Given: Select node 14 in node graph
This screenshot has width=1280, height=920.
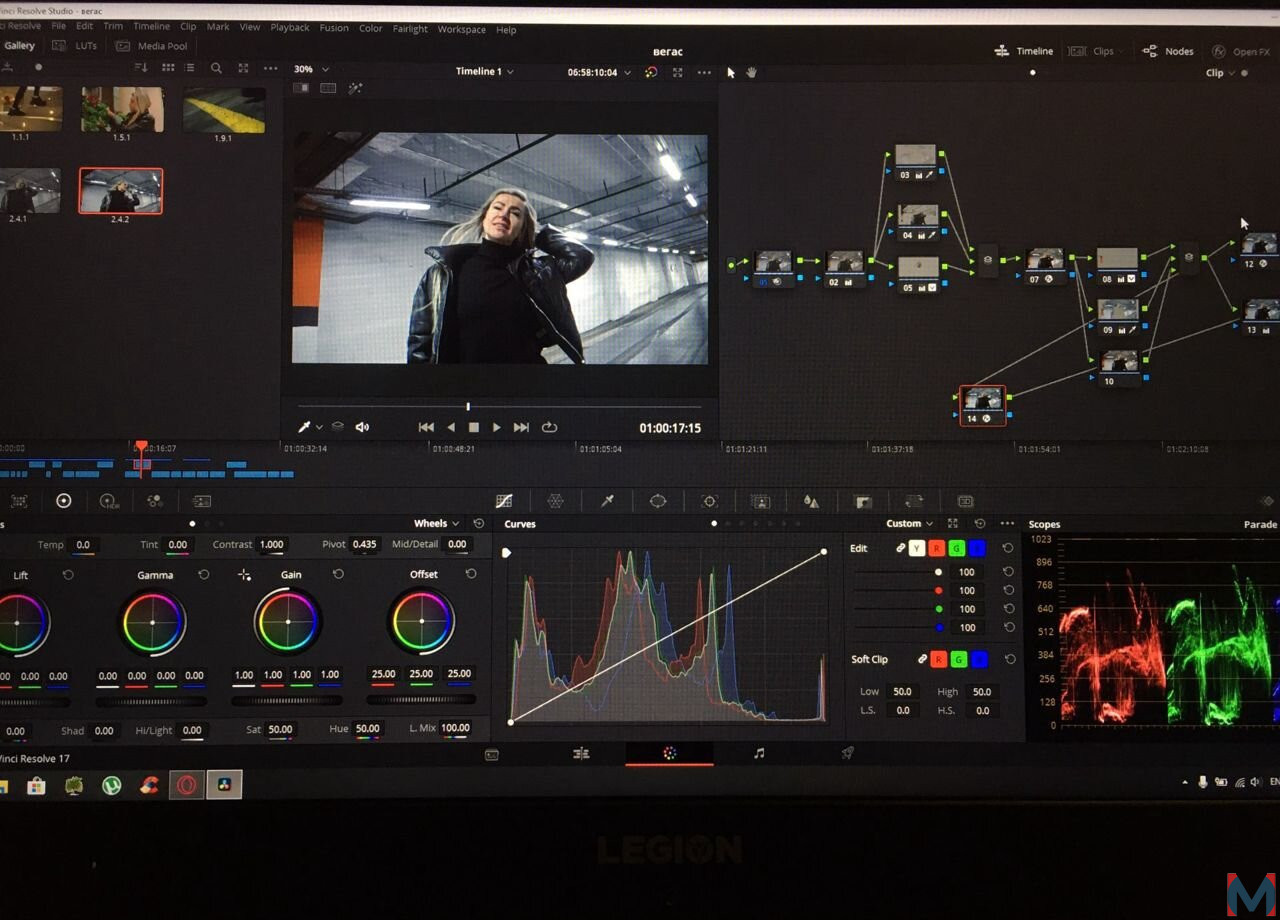Looking at the screenshot, I should point(983,405).
